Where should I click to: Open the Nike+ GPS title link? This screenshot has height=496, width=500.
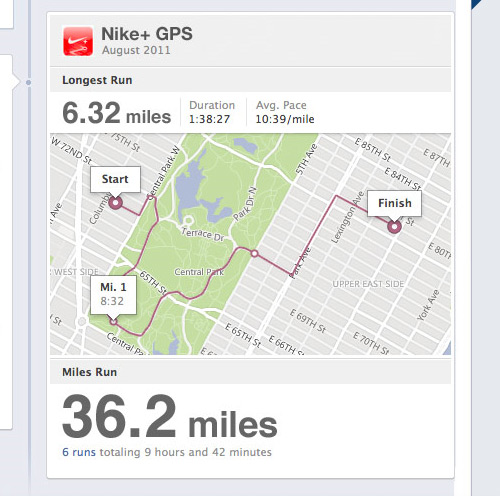click(x=147, y=34)
